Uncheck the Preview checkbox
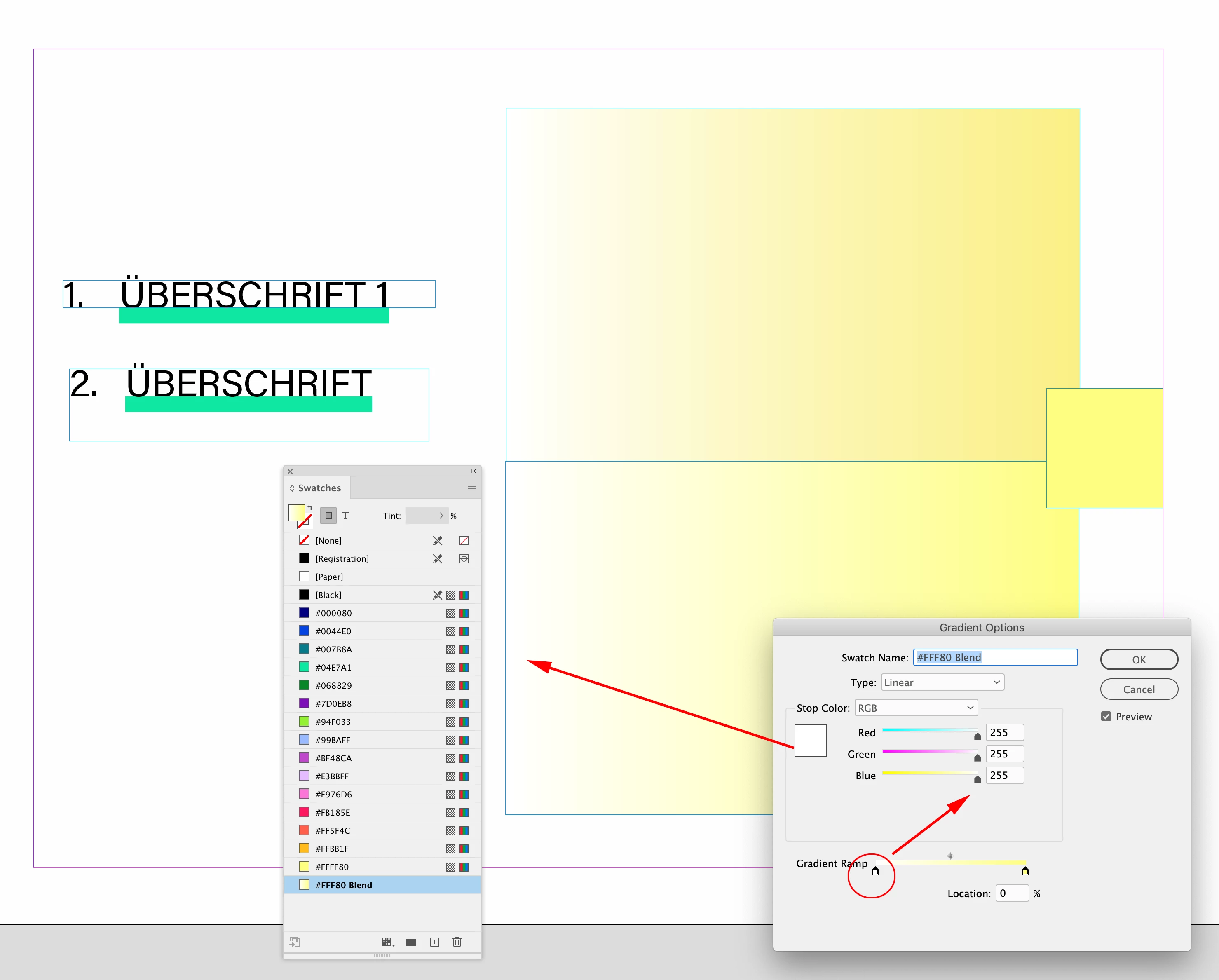 [x=1106, y=717]
